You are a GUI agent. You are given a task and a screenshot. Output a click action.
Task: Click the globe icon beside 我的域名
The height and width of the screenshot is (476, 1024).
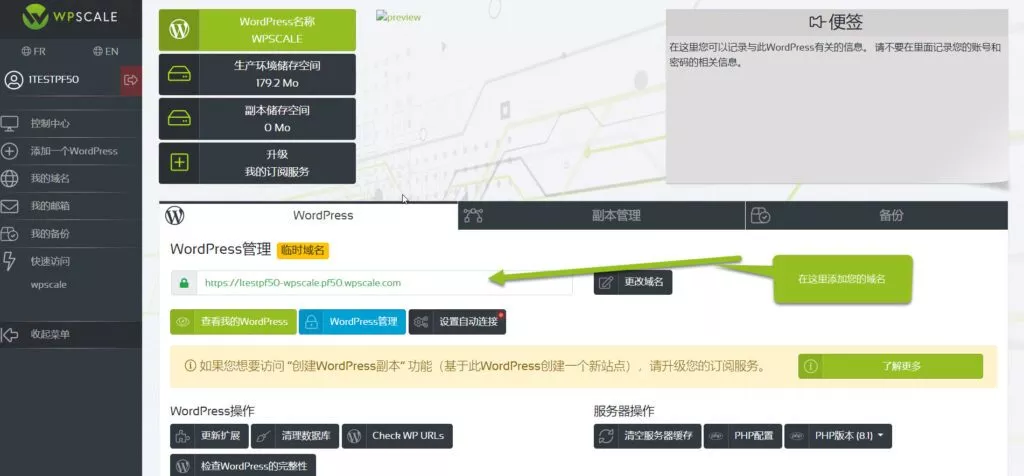[x=10, y=178]
